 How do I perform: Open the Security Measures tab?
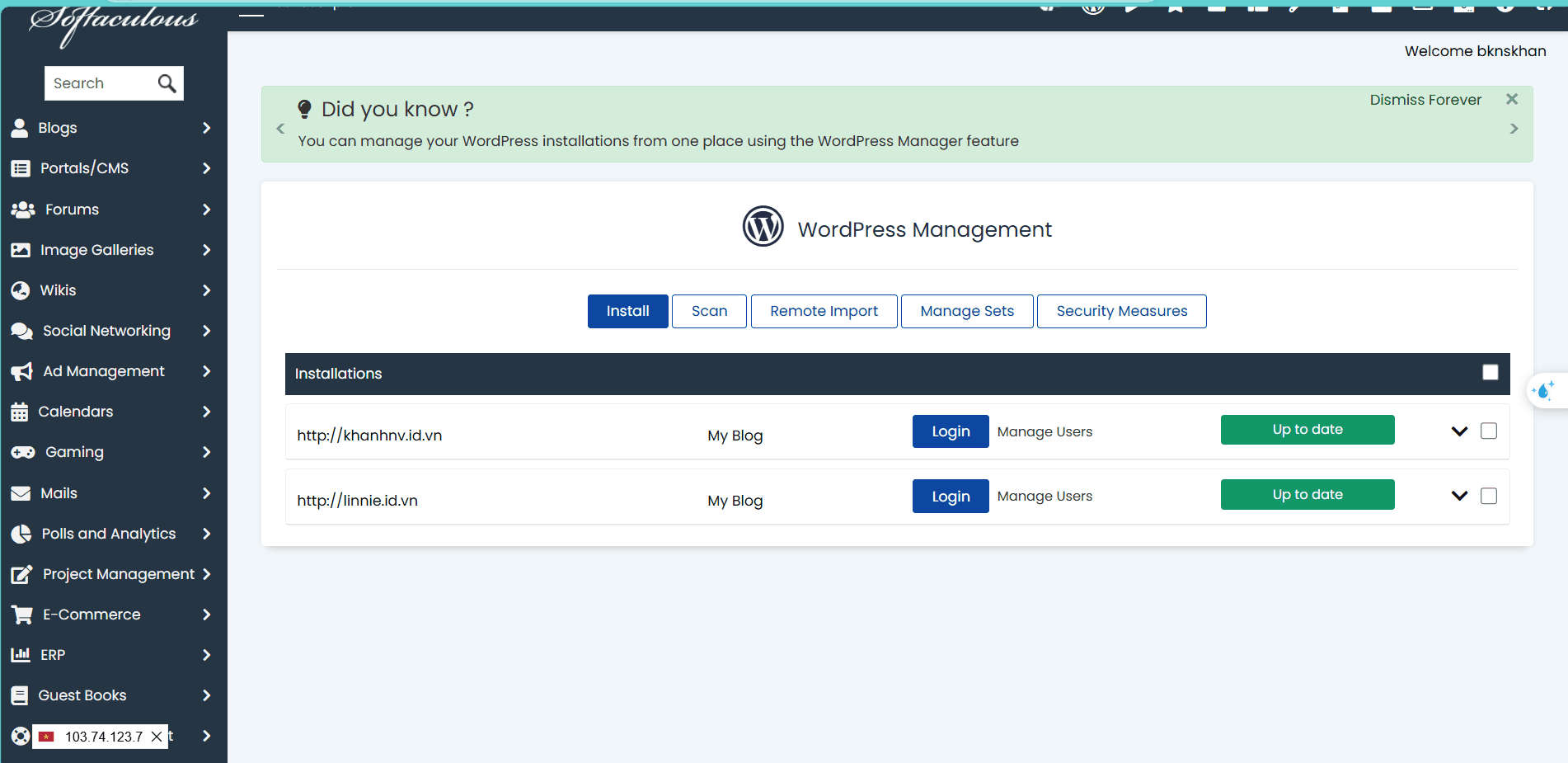pyautogui.click(x=1121, y=311)
